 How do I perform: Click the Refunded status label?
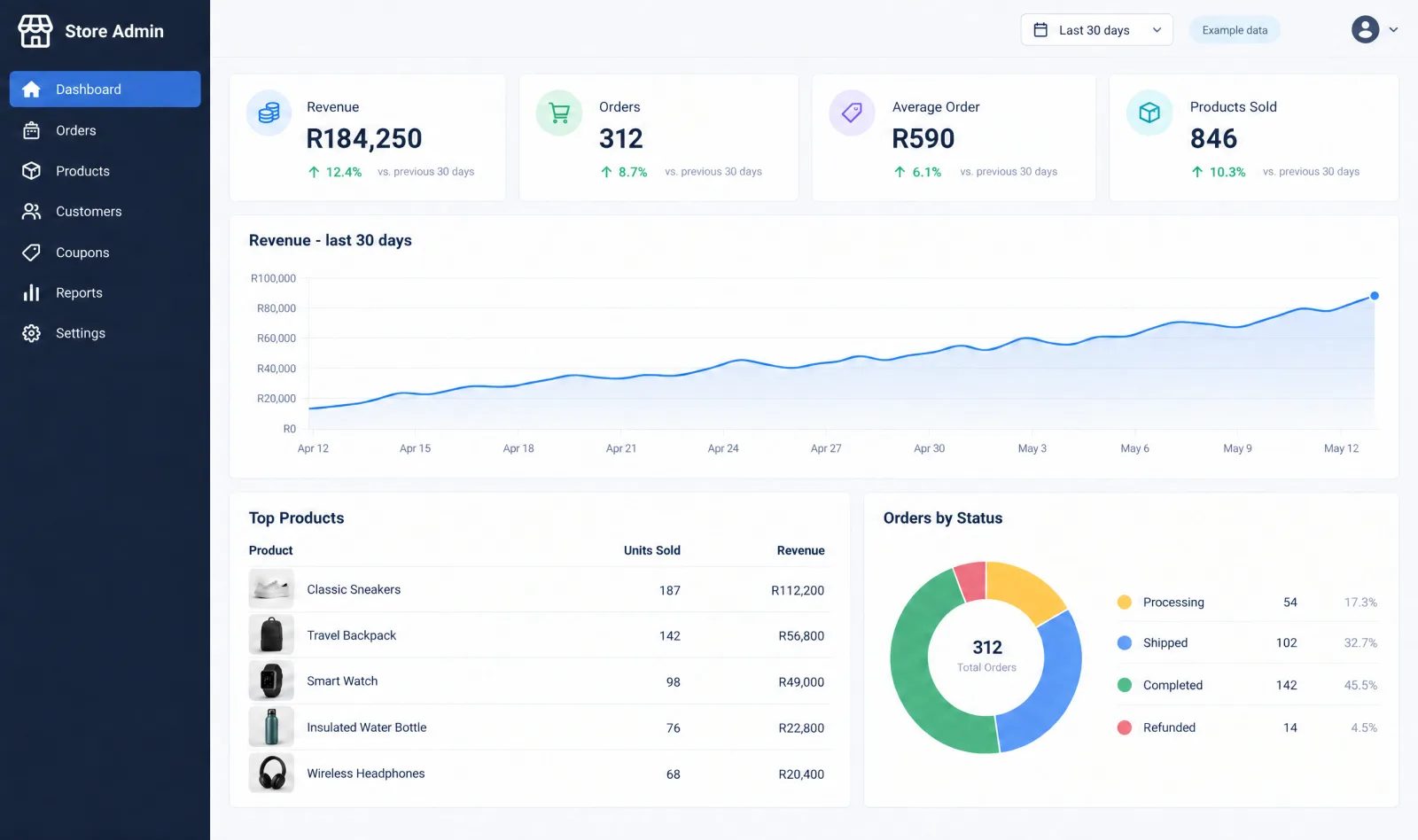point(1169,727)
